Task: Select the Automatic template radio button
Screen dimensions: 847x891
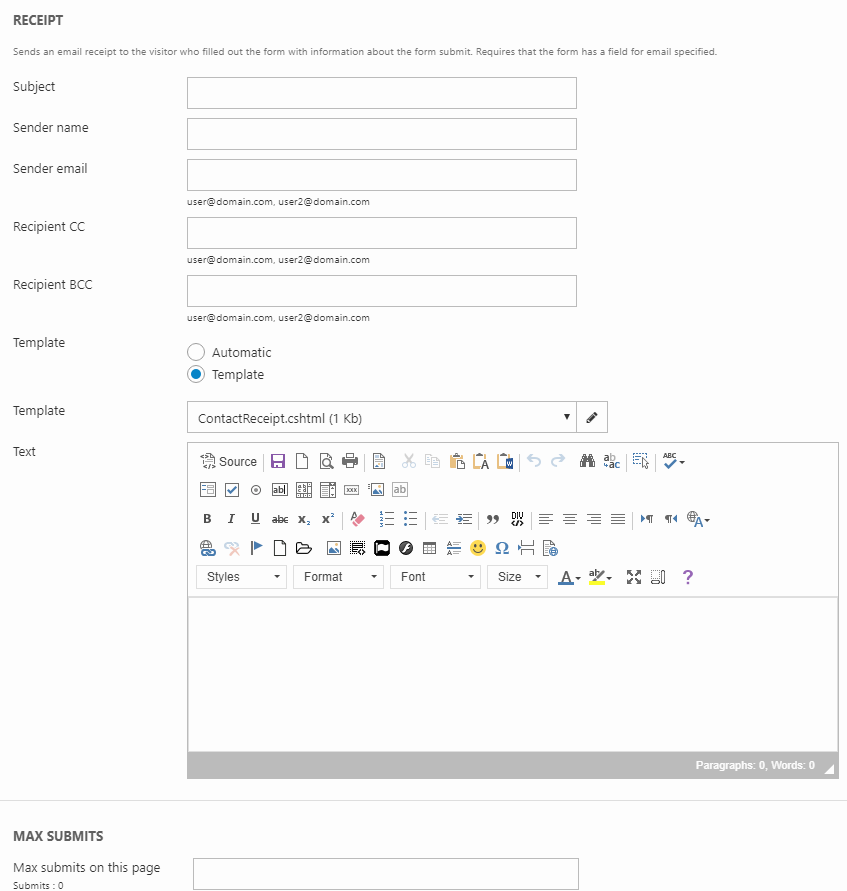Action: pyautogui.click(x=196, y=352)
